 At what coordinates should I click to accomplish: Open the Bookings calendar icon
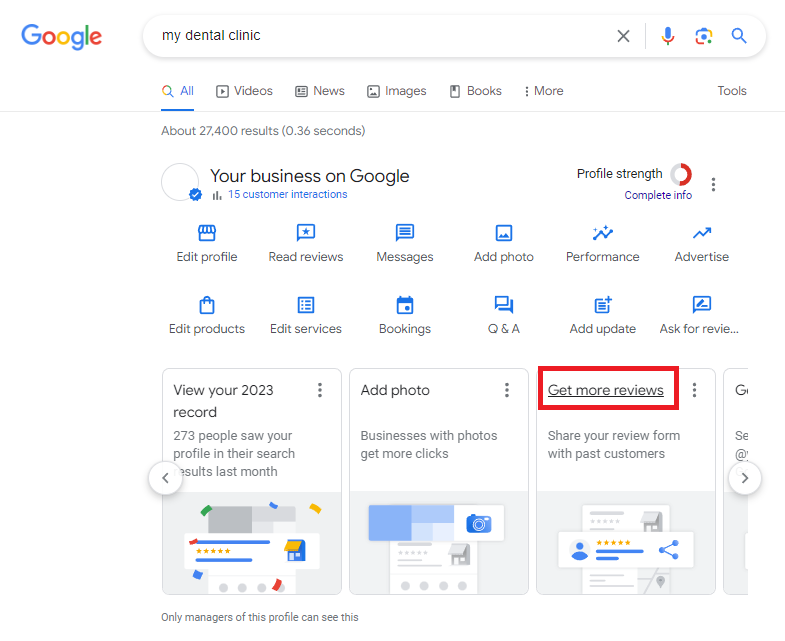(x=405, y=305)
